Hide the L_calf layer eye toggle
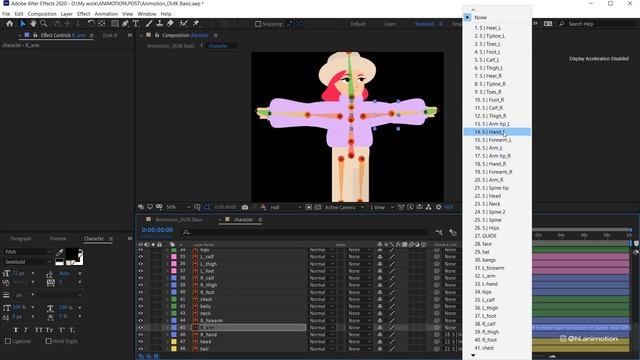The width and height of the screenshot is (640, 360). [x=141, y=257]
